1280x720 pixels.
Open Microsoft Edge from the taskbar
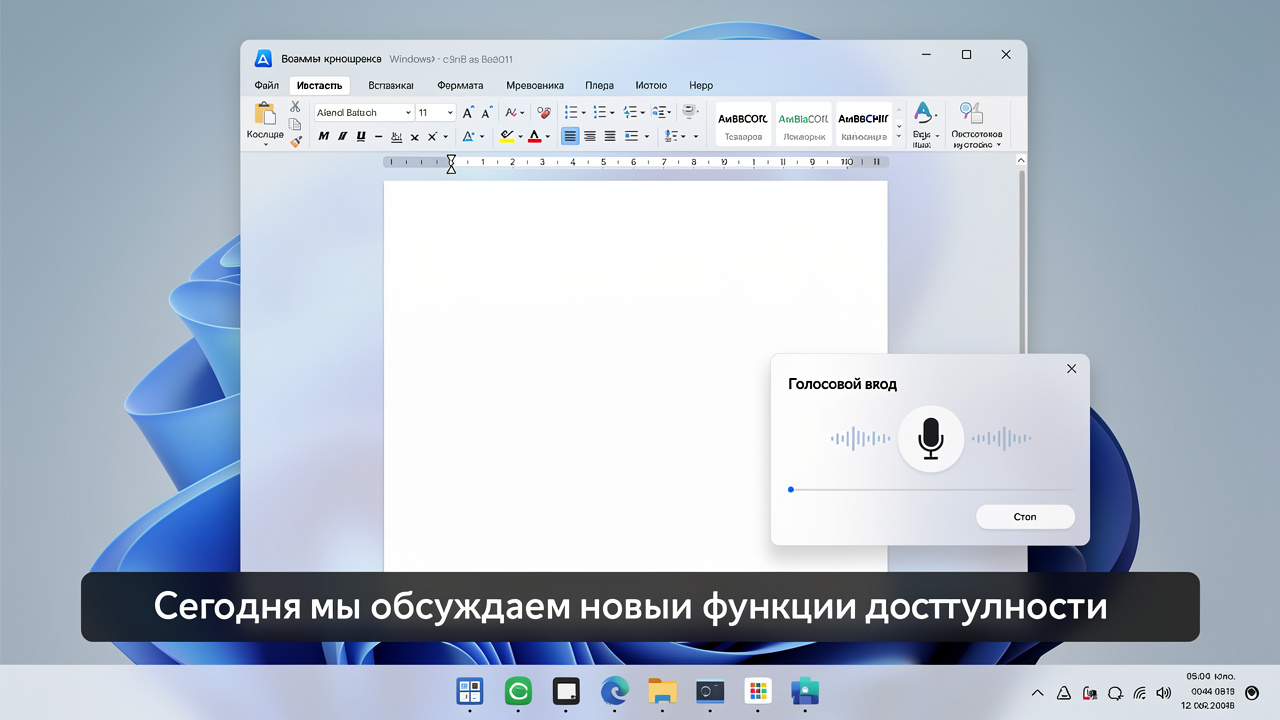click(x=615, y=691)
